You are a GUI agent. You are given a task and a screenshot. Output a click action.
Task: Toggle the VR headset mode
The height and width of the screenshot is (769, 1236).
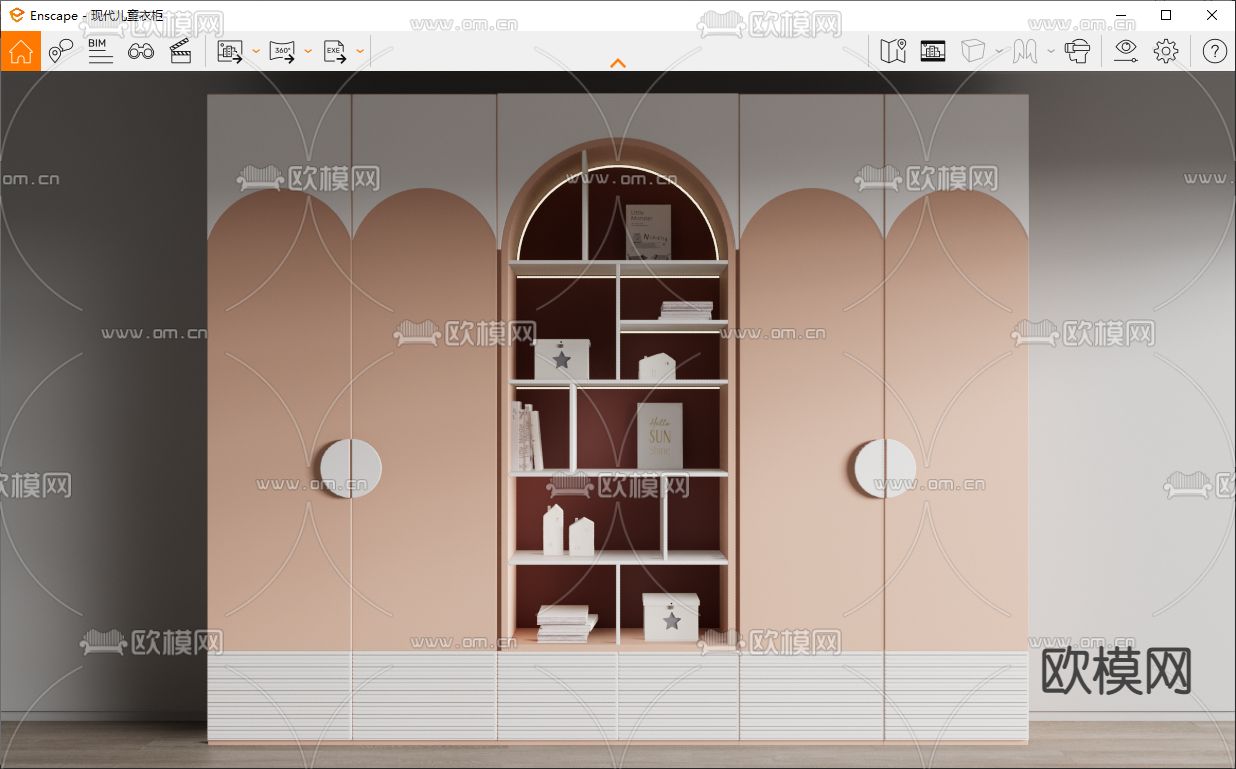(x=1078, y=51)
